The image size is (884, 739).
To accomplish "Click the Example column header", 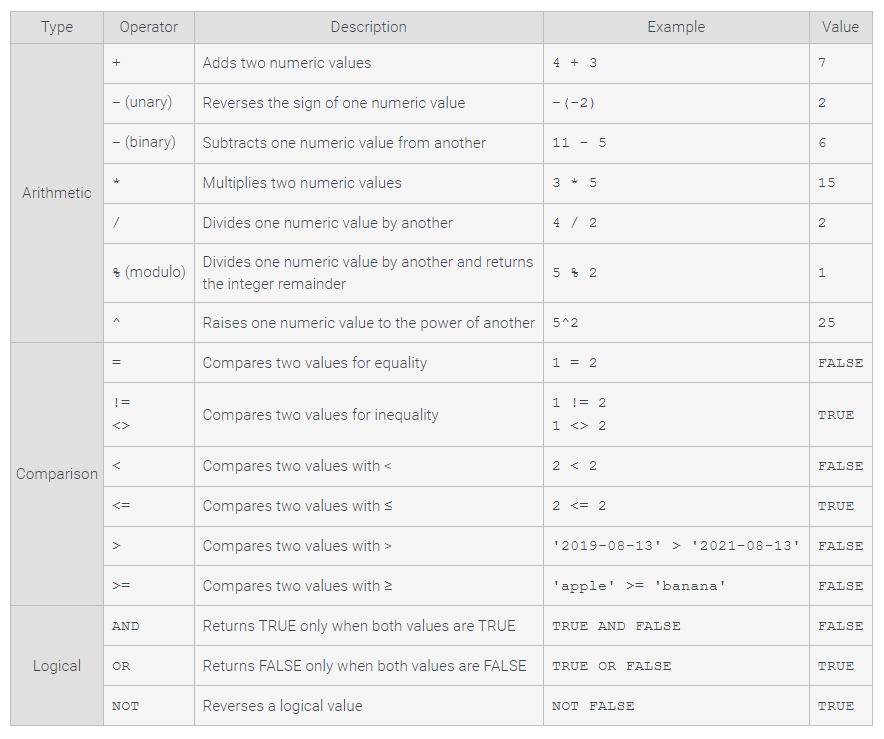I will (x=676, y=27).
